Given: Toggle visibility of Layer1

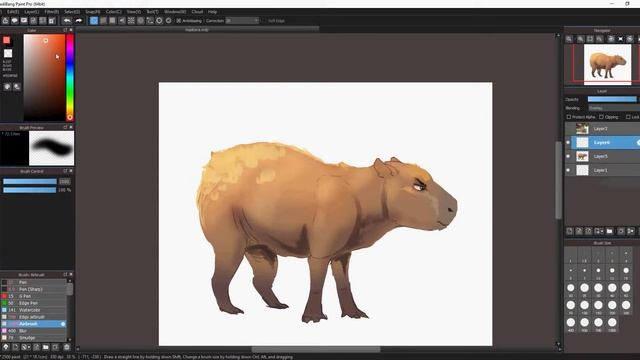Looking at the screenshot, I should pyautogui.click(x=568, y=170).
